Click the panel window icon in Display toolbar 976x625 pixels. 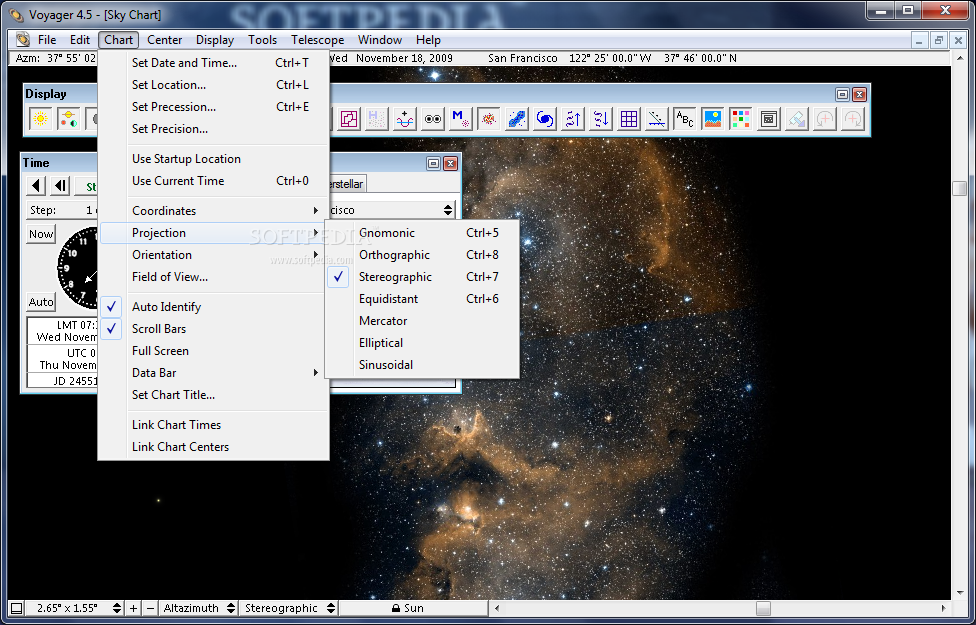click(x=769, y=118)
